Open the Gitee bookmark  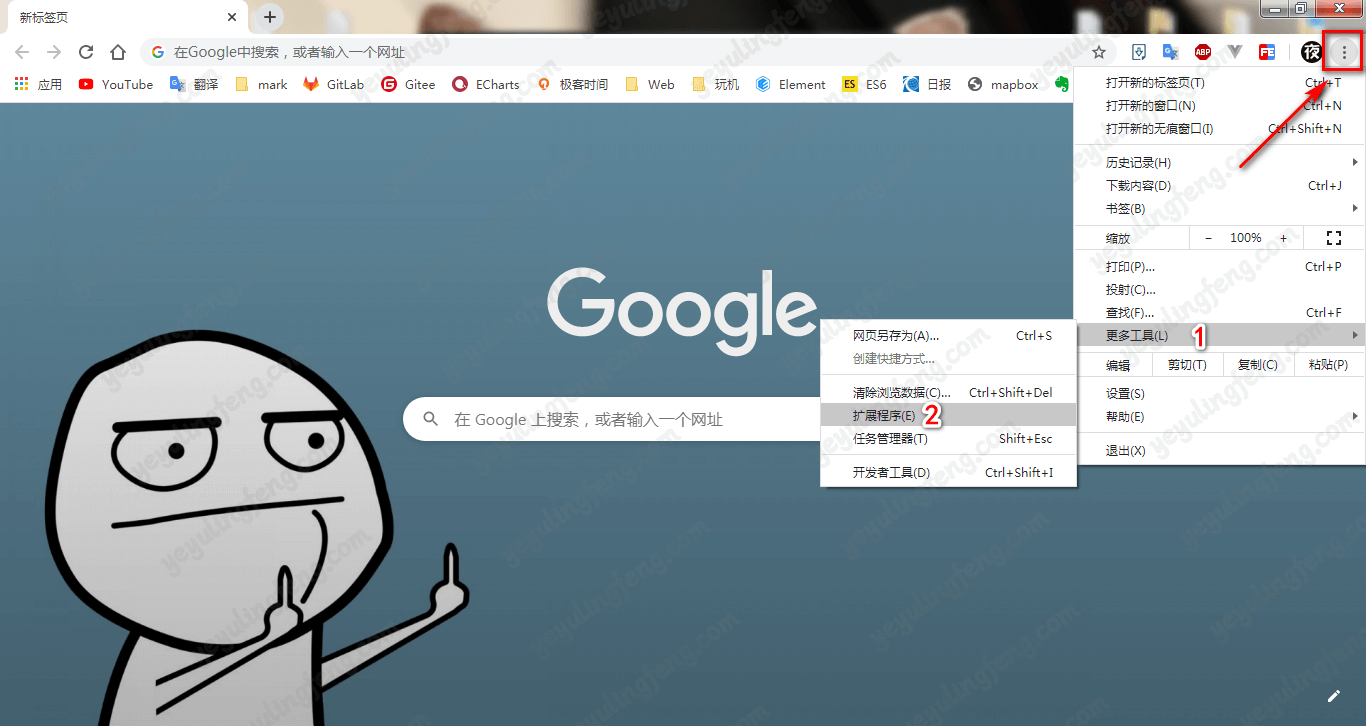click(408, 85)
